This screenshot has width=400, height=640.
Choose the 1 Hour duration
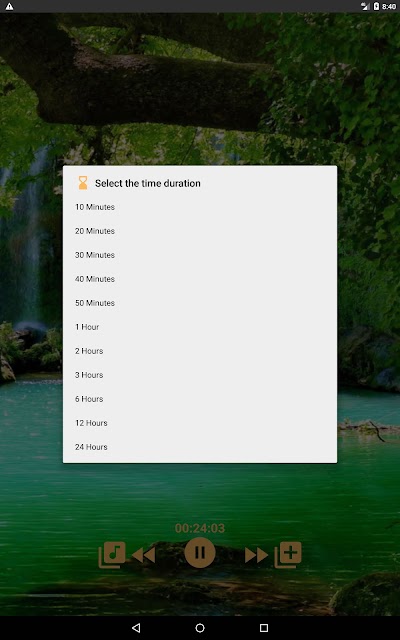pyautogui.click(x=200, y=327)
